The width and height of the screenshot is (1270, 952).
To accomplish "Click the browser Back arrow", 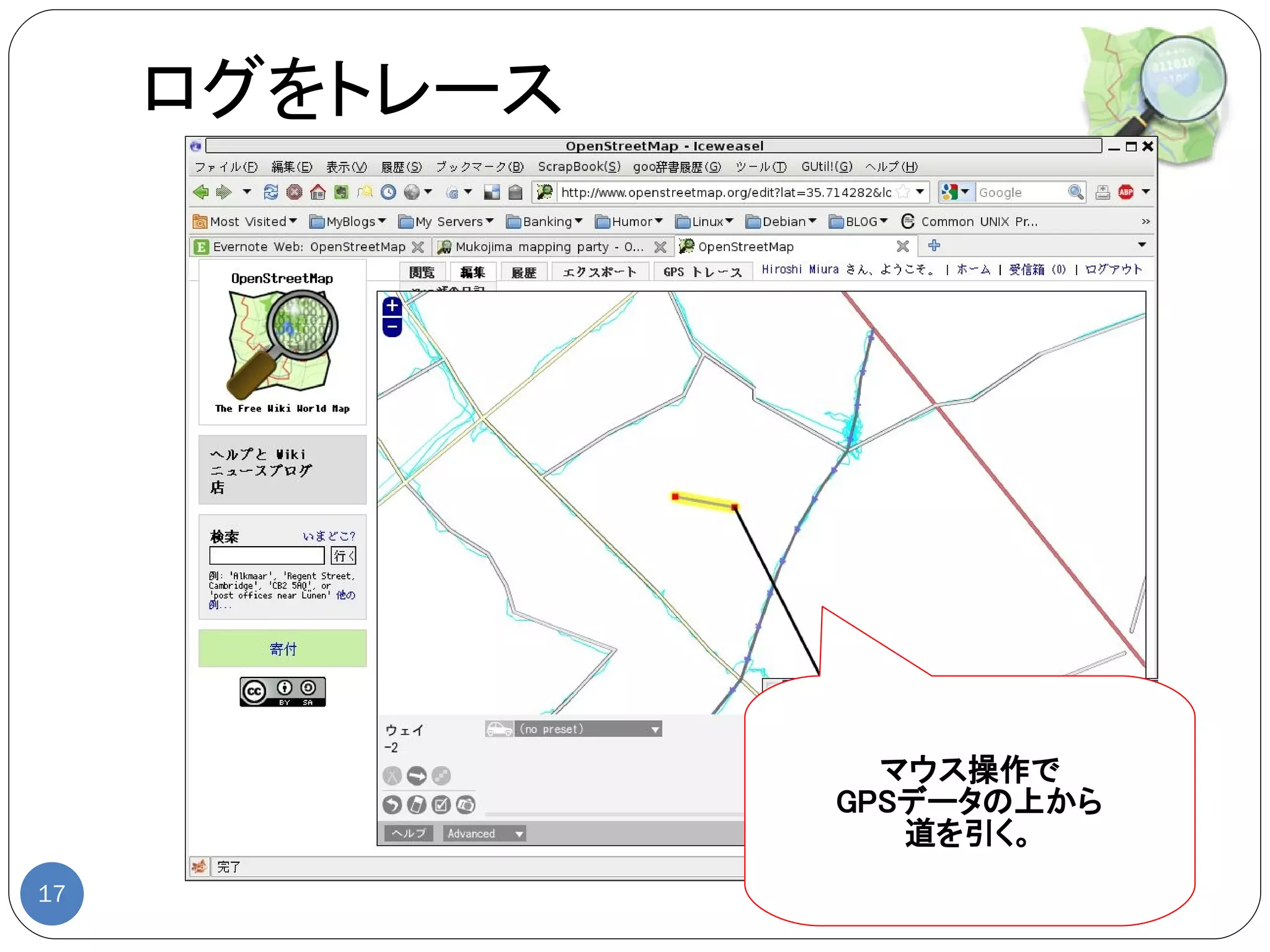I will 200,192.
